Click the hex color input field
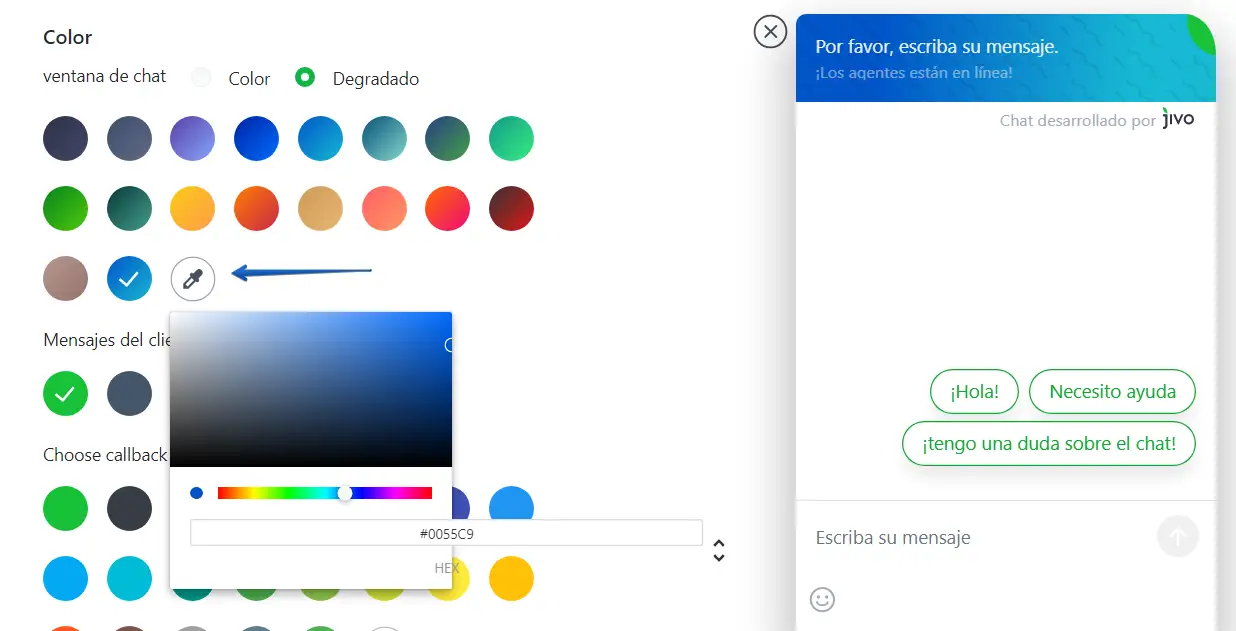The width and height of the screenshot is (1236, 631). pos(446,533)
